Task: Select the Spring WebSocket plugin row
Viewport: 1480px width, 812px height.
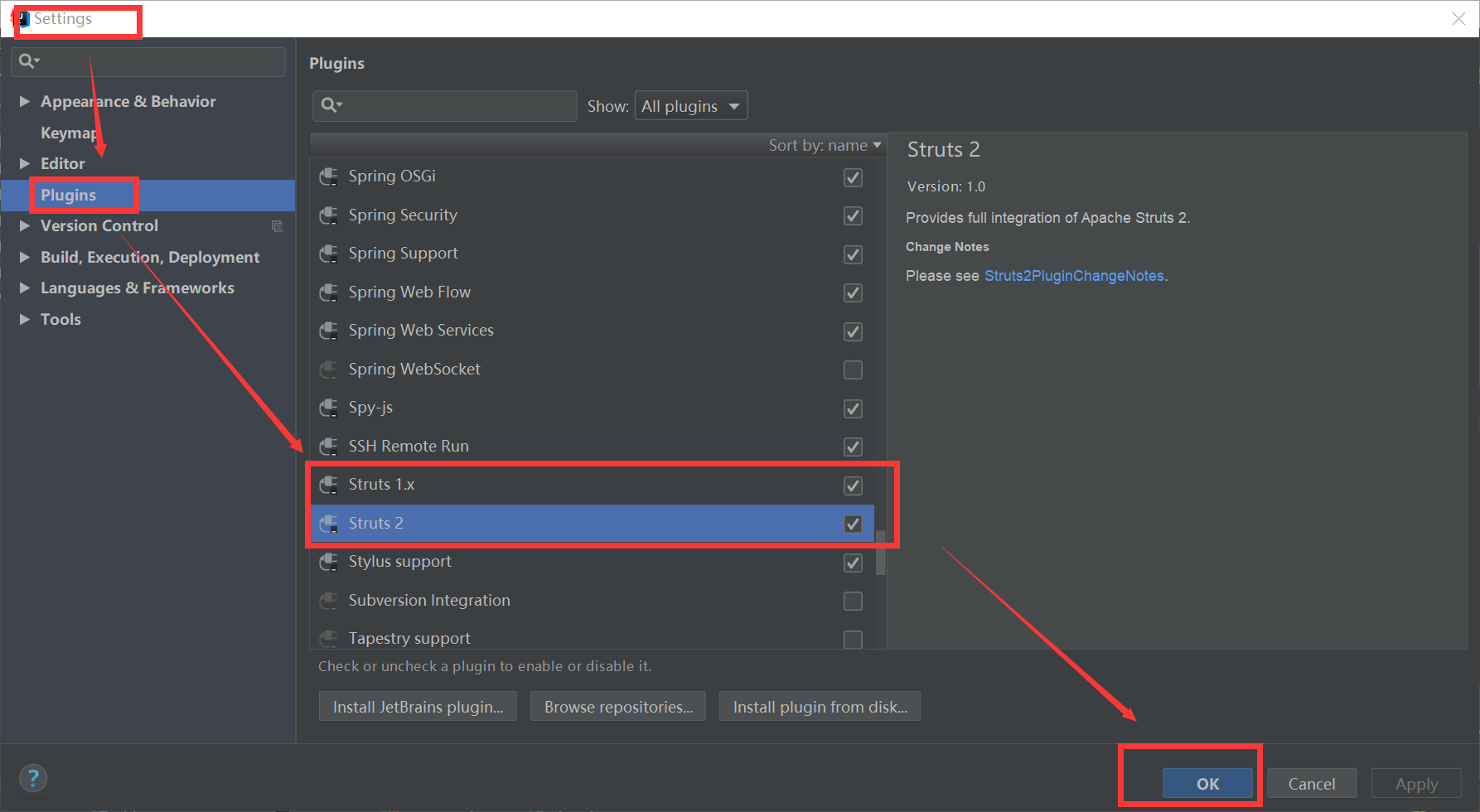Action: coord(592,370)
